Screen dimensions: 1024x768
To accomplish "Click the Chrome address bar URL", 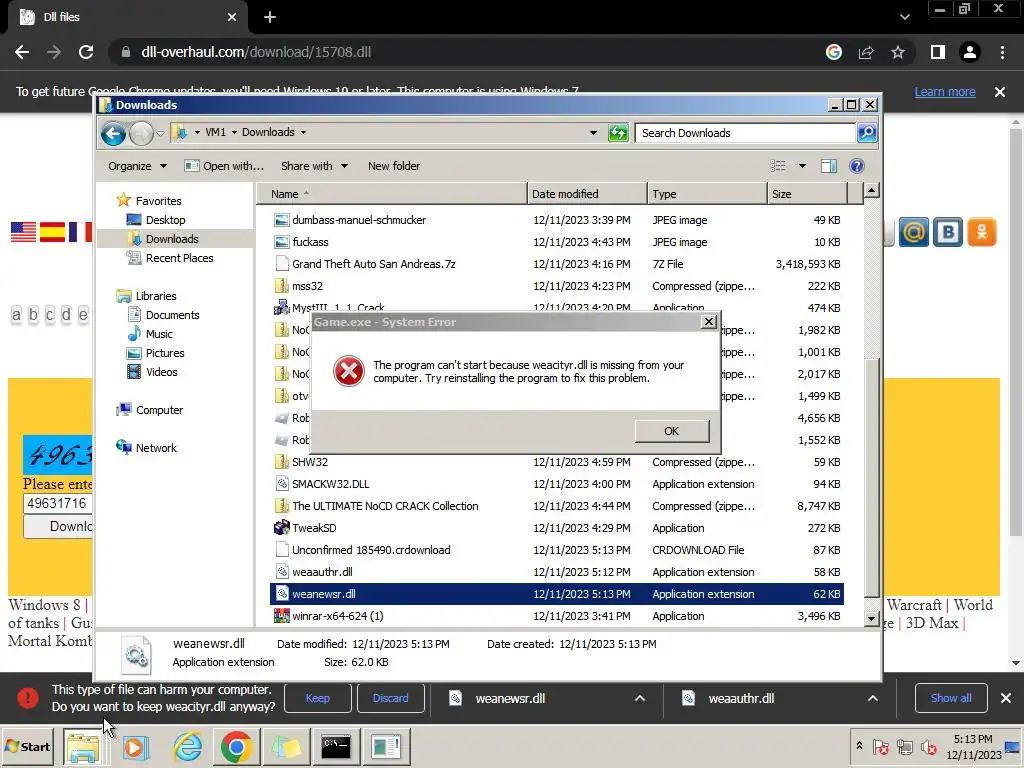I will tap(256, 52).
